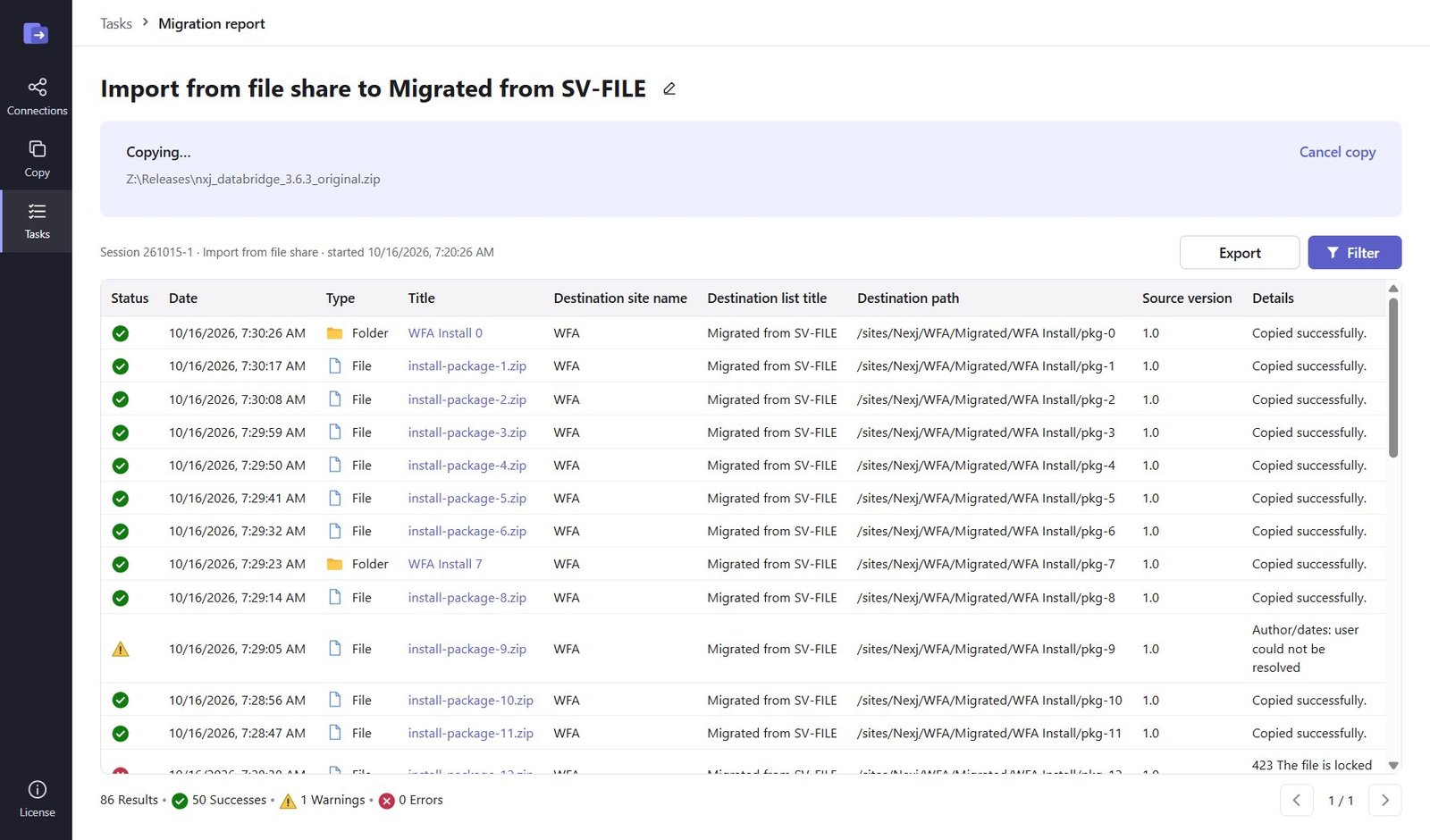Go to the next results page
The height and width of the screenshot is (840, 1430).
[1385, 801]
